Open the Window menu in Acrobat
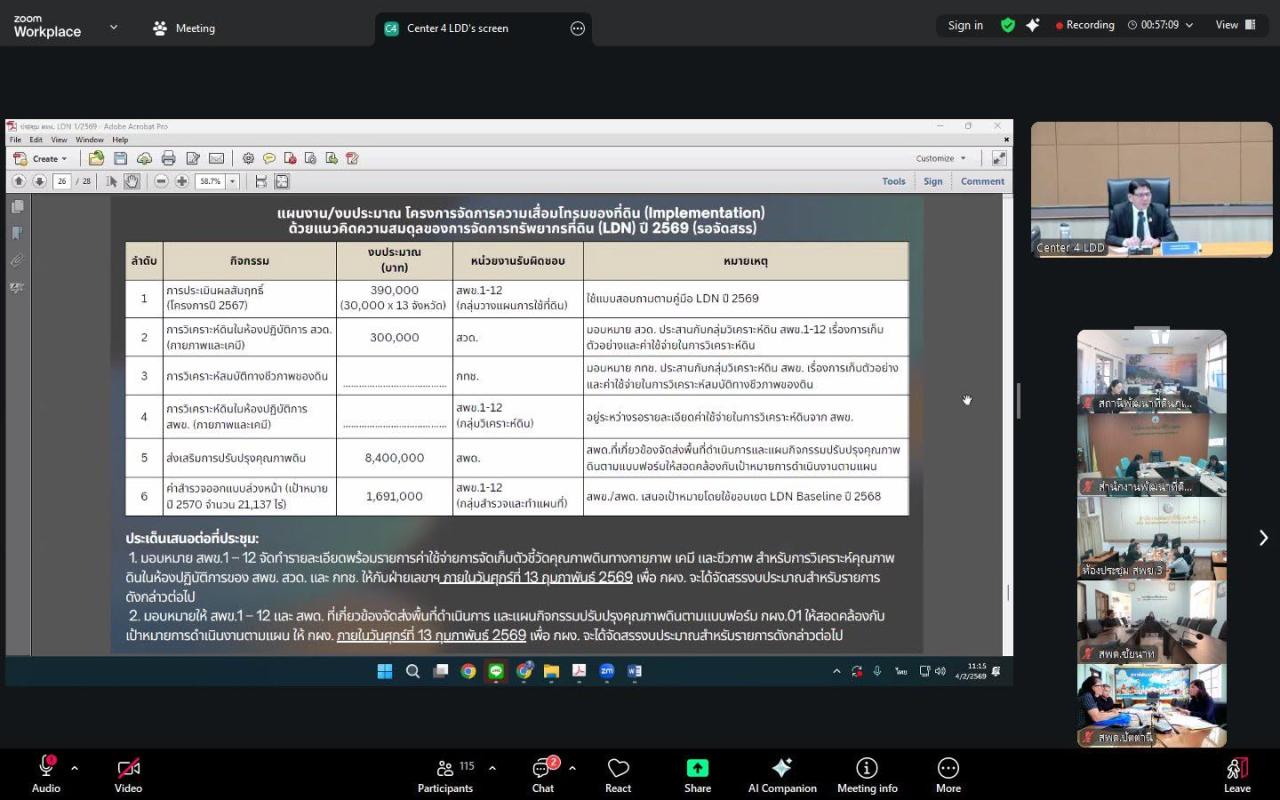 89,140
